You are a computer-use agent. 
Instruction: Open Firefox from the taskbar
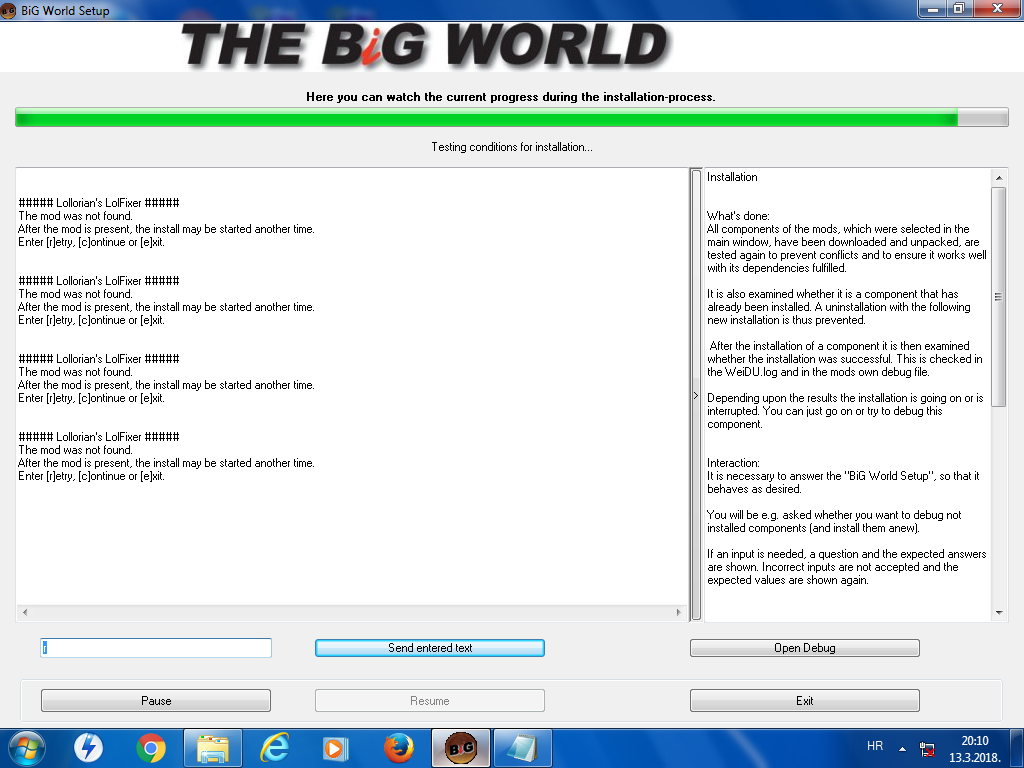coord(399,748)
